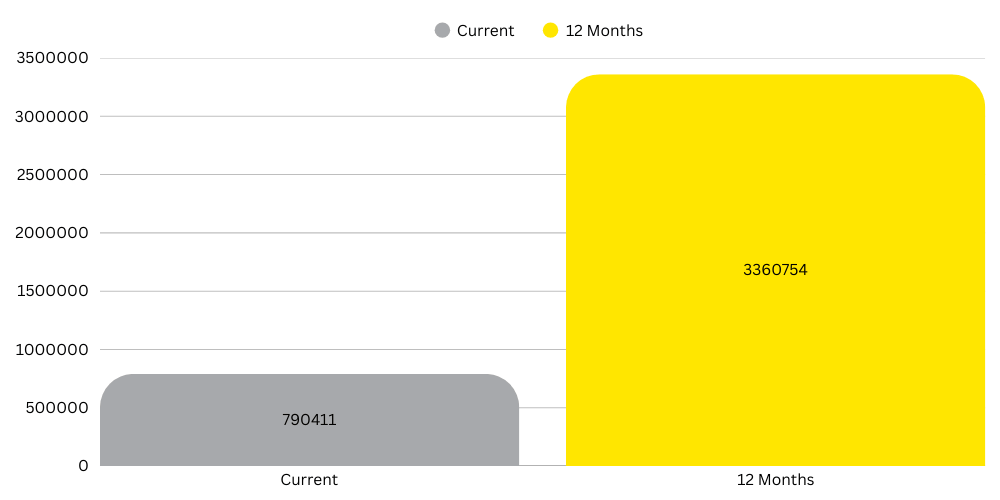Toggle the Current series legend label
The image size is (1000, 500).
pos(485,31)
